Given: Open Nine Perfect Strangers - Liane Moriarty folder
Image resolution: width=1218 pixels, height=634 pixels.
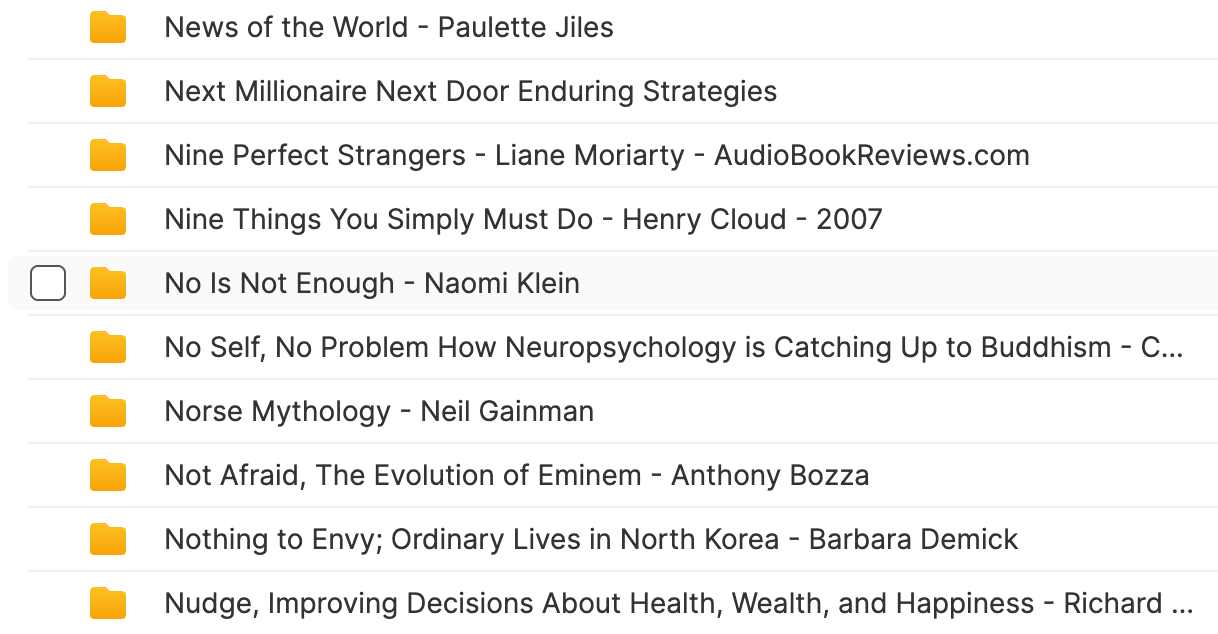Looking at the screenshot, I should point(597,155).
